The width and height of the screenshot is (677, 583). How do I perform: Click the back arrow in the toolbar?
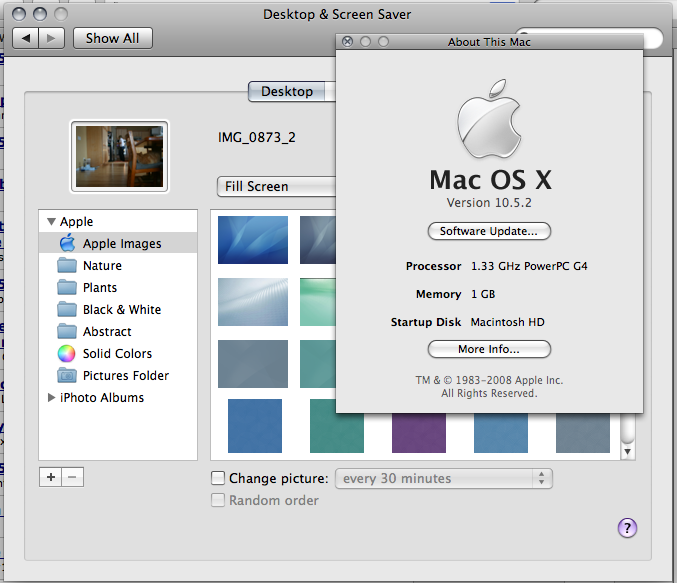pos(26,38)
